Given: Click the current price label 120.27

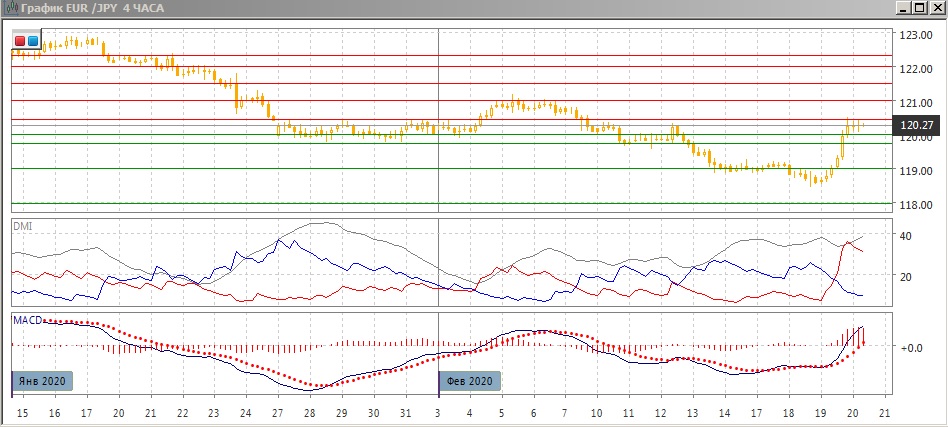Looking at the screenshot, I should [916, 125].
